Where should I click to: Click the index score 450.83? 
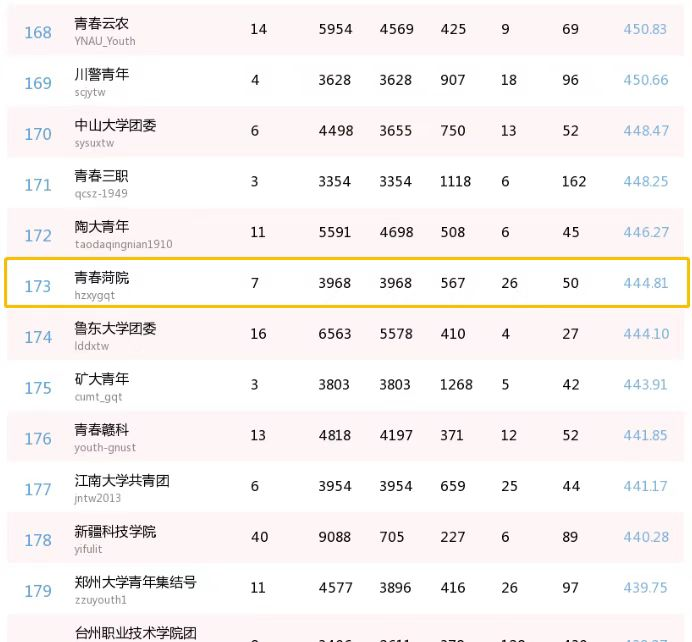click(x=645, y=29)
